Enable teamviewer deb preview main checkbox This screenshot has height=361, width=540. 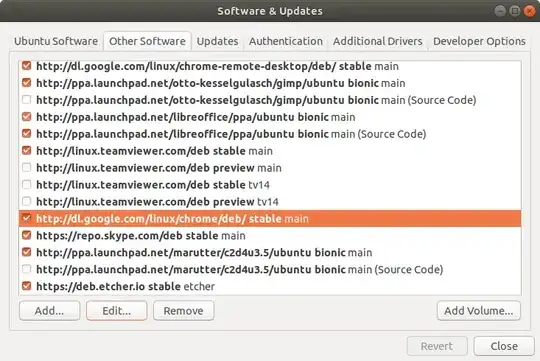tap(27, 167)
